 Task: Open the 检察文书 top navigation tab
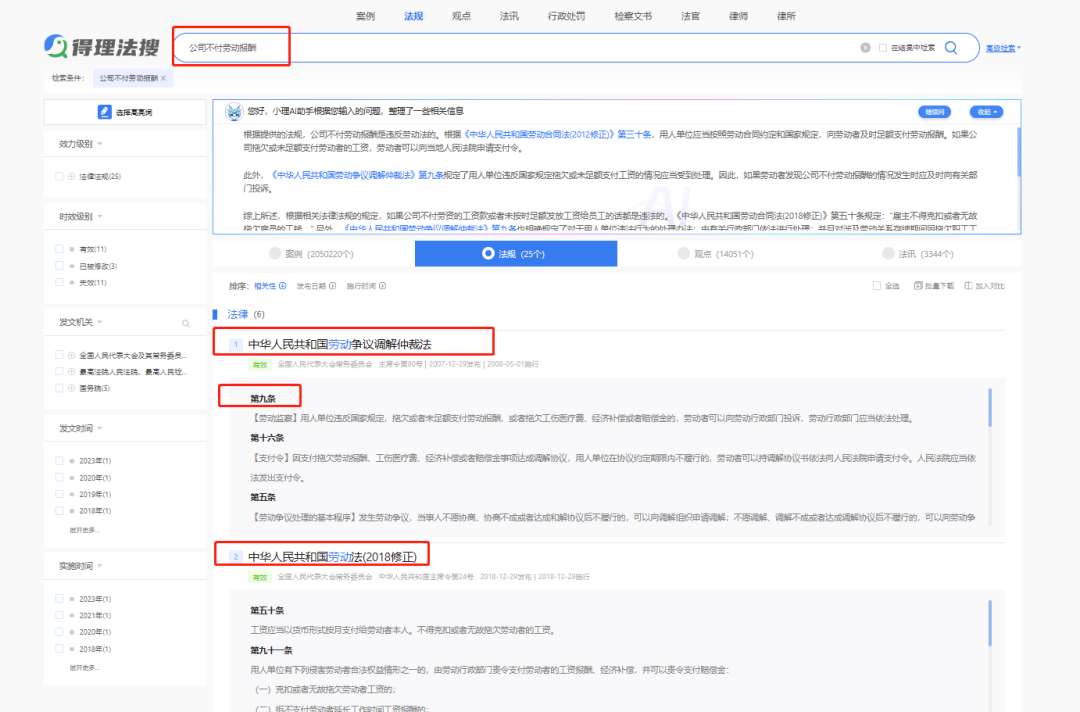[633, 16]
